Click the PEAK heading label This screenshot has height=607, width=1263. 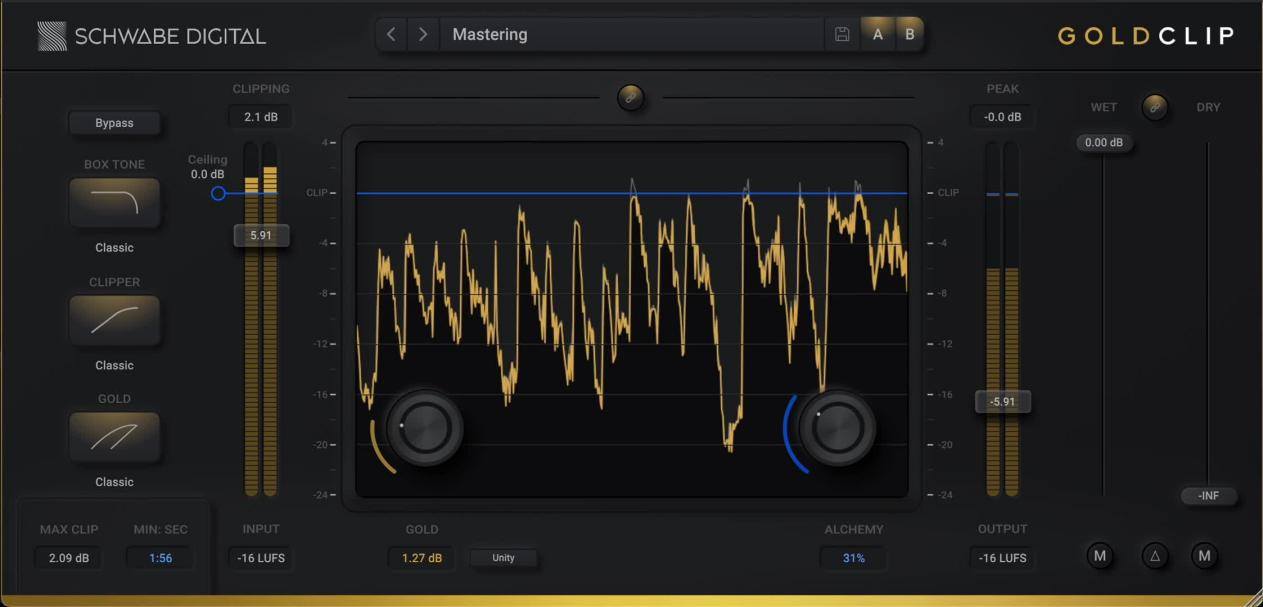pyautogui.click(x=1002, y=89)
